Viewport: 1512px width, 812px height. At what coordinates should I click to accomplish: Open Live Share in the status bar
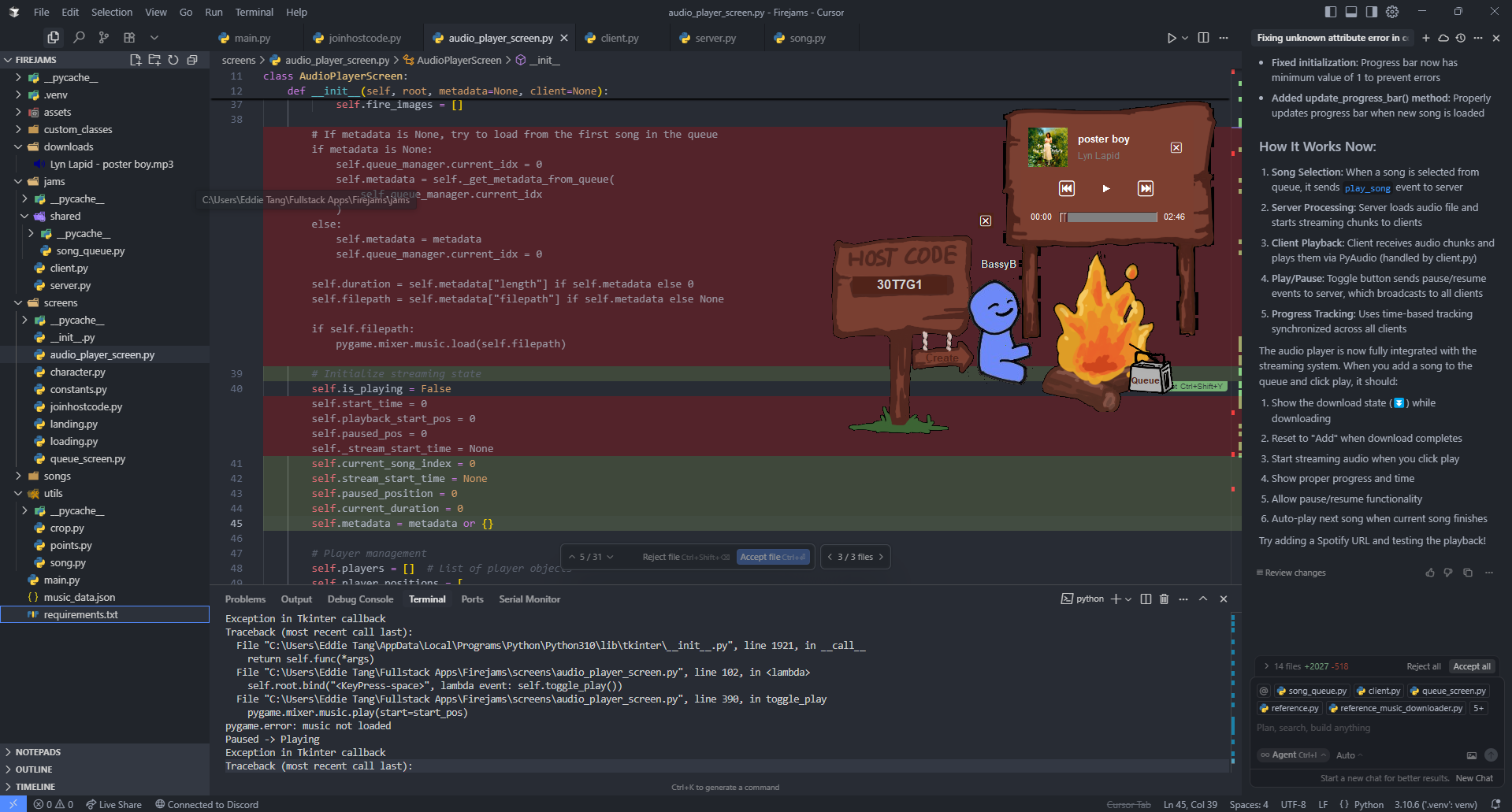pos(113,804)
